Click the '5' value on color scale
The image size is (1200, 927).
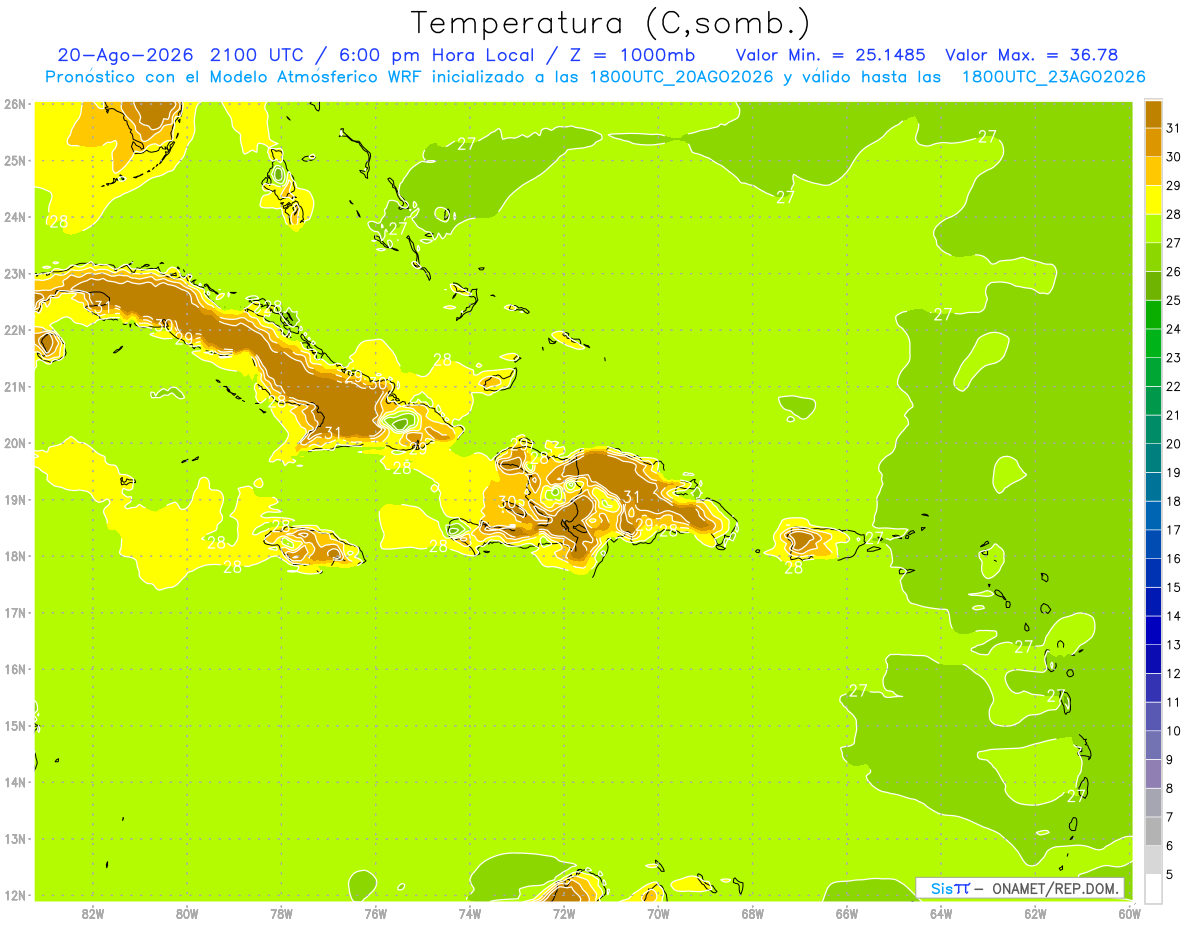click(x=1169, y=874)
